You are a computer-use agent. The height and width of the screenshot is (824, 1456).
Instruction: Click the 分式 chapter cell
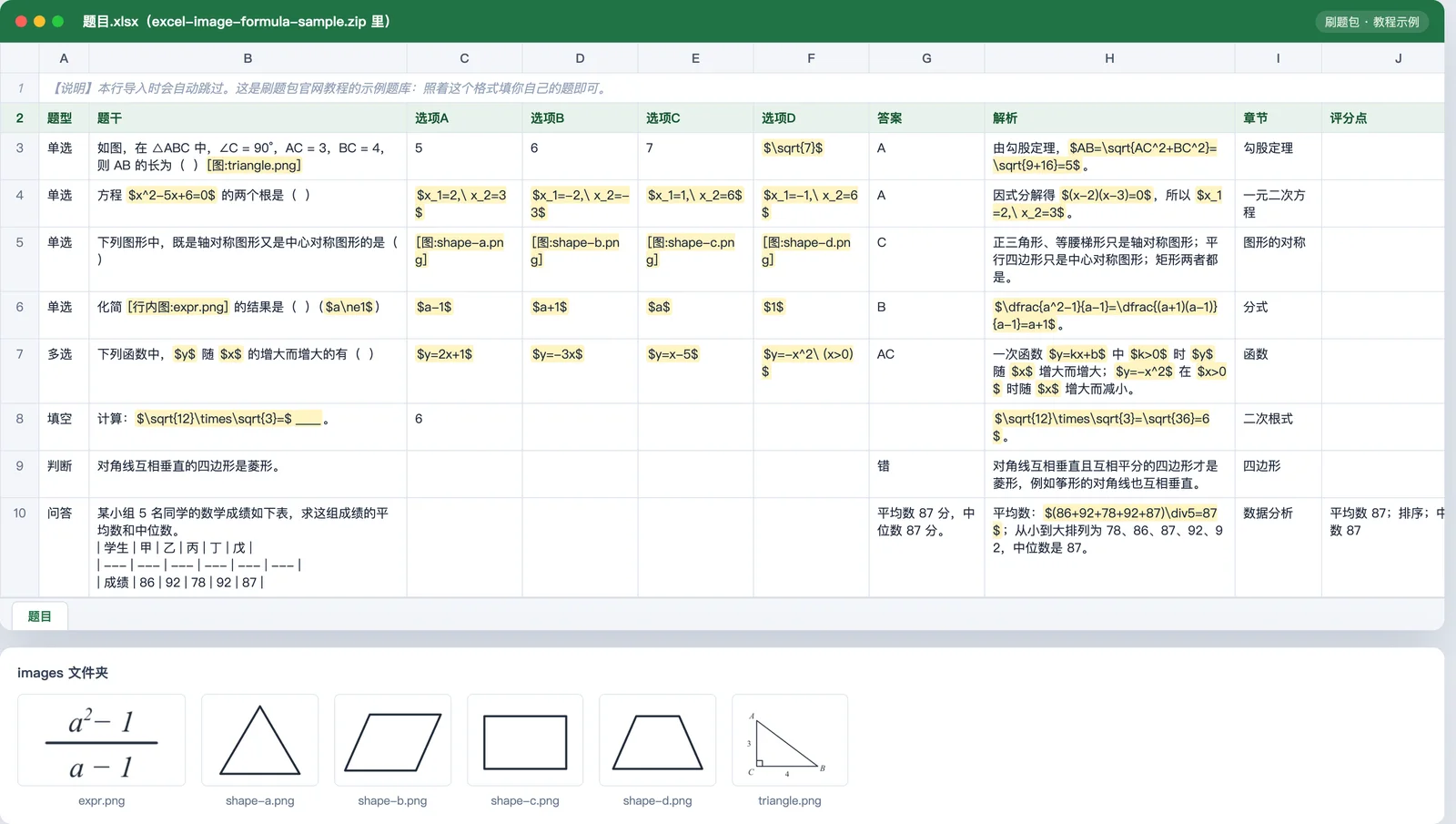click(1278, 315)
